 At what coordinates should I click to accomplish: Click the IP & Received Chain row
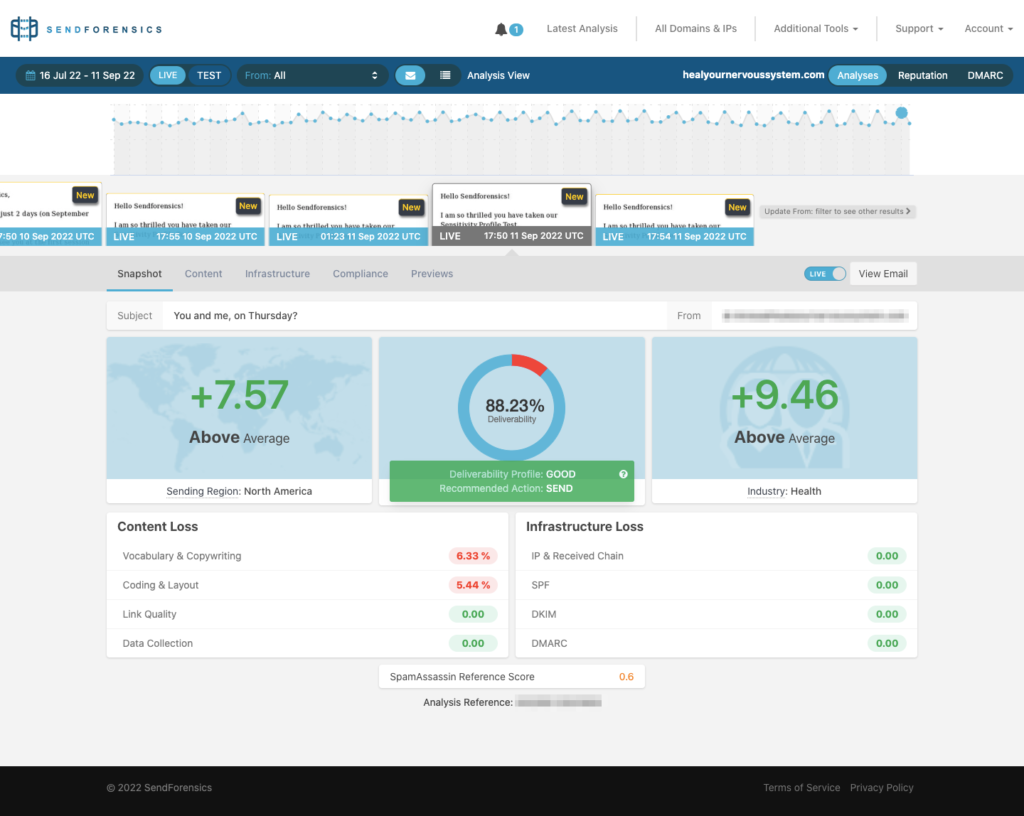(x=716, y=556)
